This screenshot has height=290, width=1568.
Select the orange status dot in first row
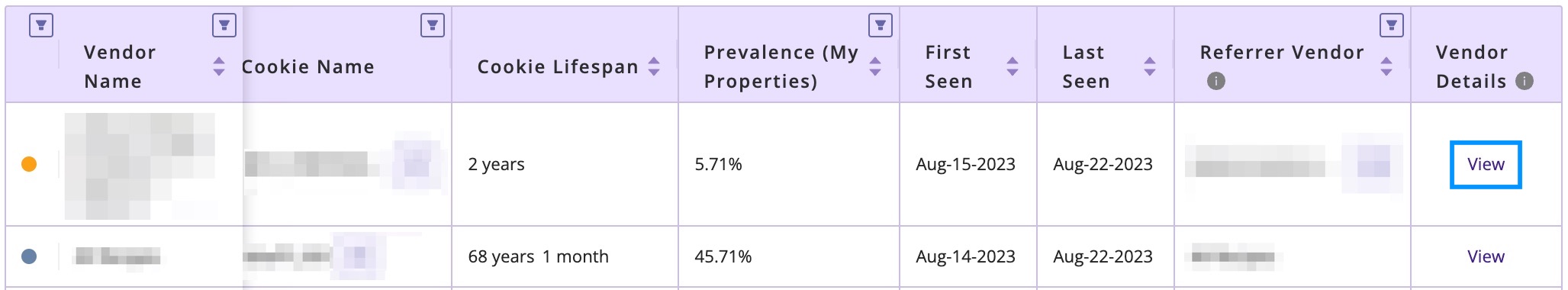pos(29,164)
